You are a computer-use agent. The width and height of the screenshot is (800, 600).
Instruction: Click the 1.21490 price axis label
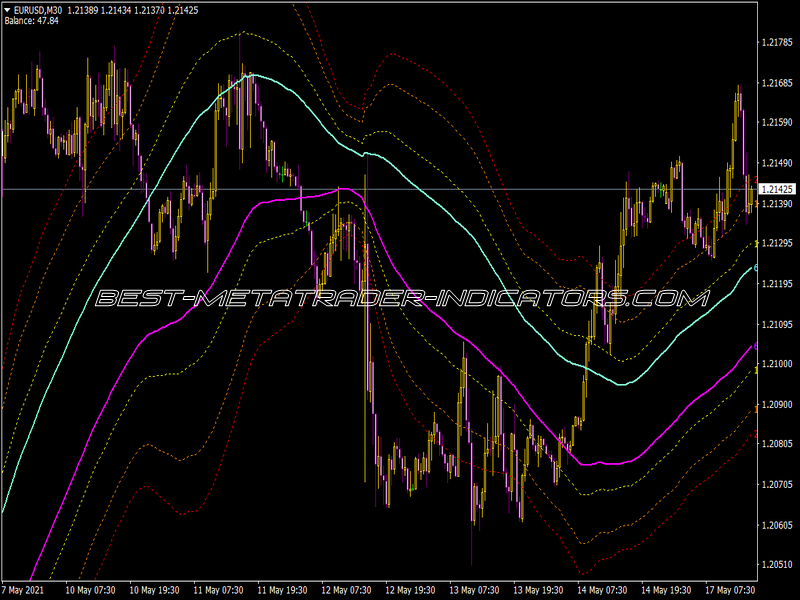pos(777,163)
